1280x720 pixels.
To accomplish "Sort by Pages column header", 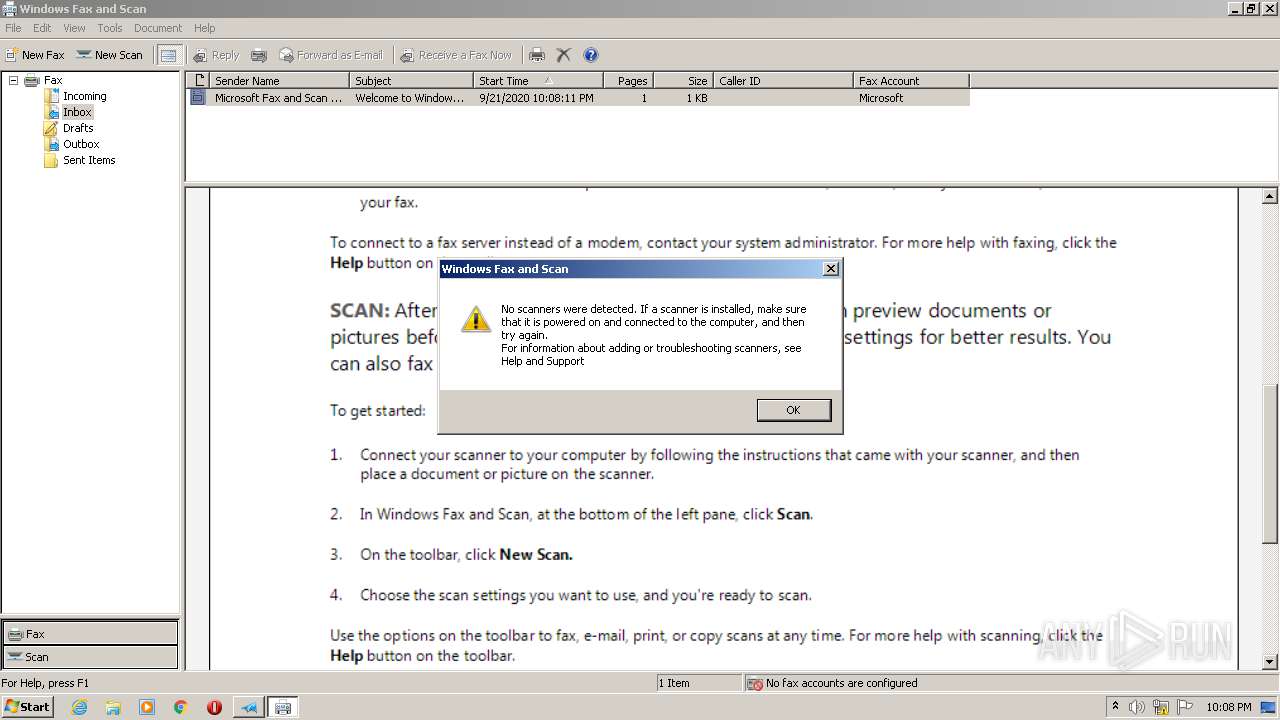I will point(629,81).
